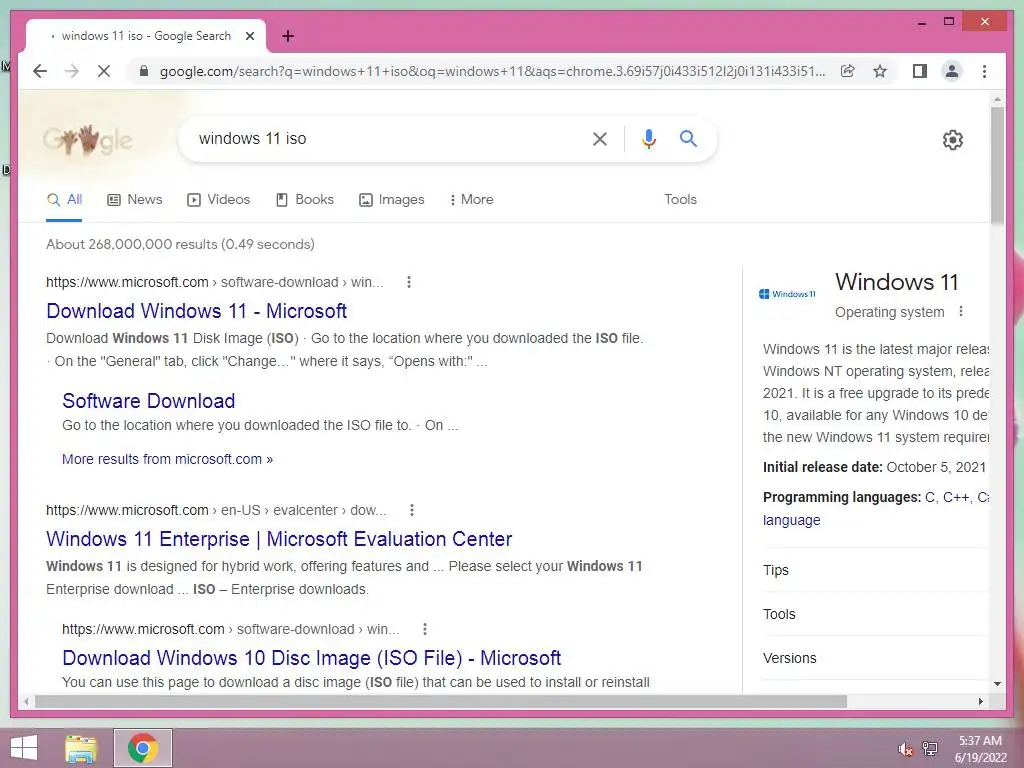Open the Chrome profile avatar
This screenshot has width=1024, height=768.
952,71
